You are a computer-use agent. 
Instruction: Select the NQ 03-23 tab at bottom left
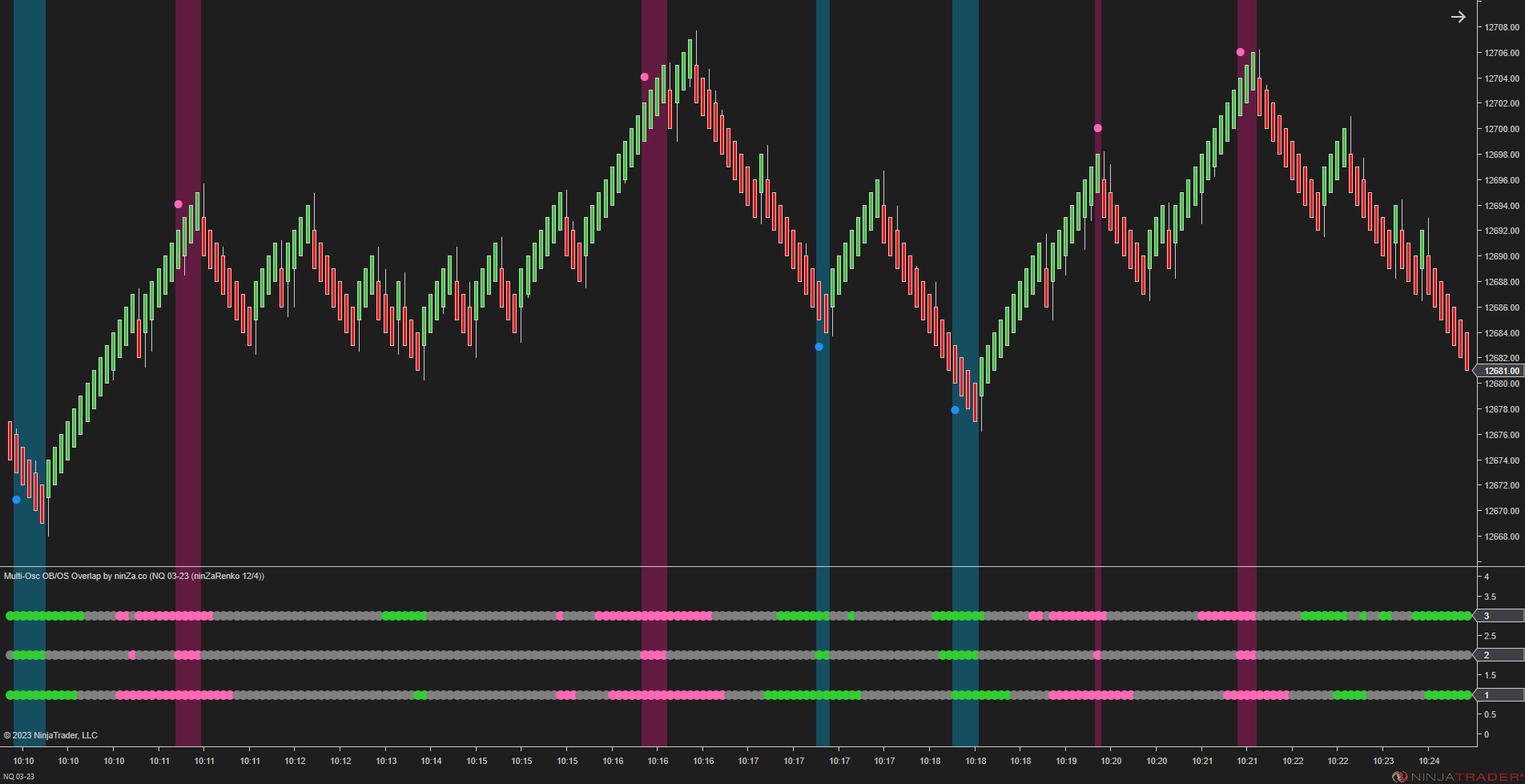18,776
